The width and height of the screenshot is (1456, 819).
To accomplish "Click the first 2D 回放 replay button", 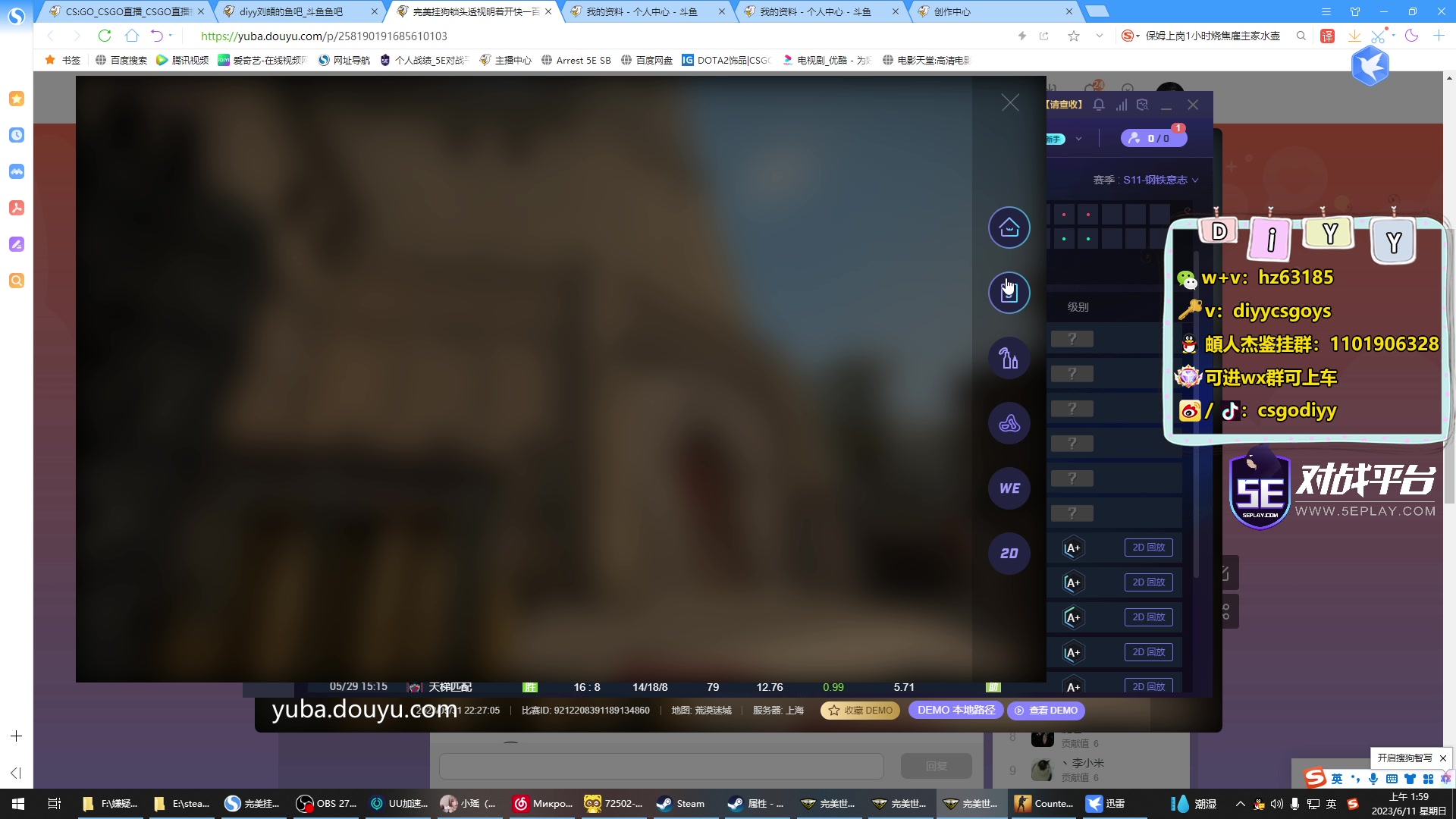I will (x=1149, y=548).
